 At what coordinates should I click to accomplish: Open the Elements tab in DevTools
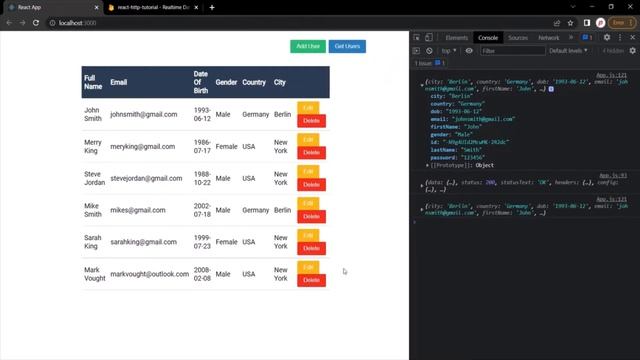456,38
